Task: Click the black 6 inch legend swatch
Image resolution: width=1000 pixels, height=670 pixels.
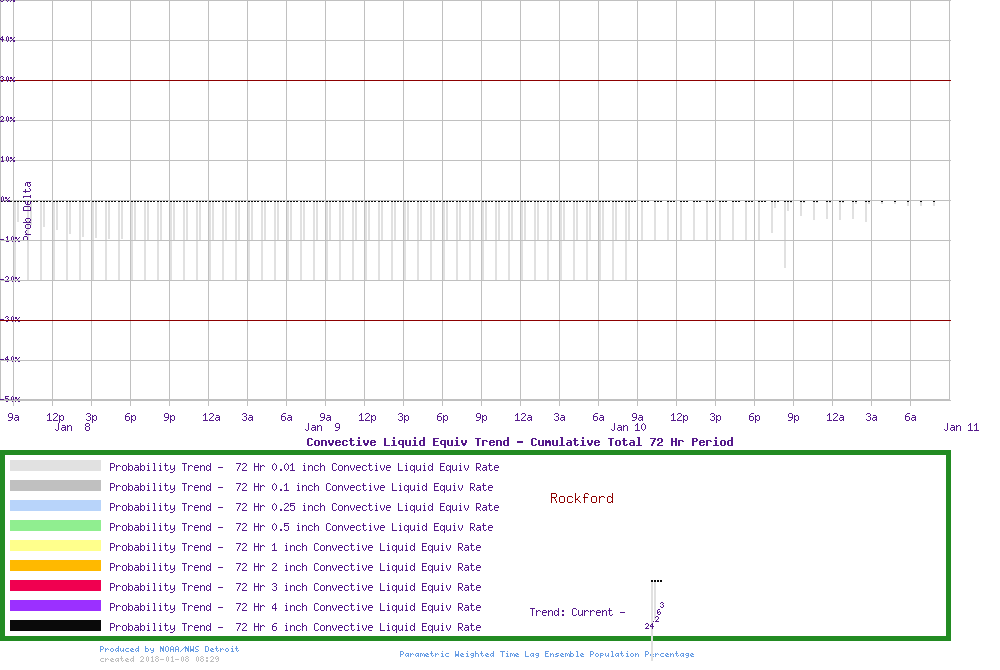Action: coord(55,626)
